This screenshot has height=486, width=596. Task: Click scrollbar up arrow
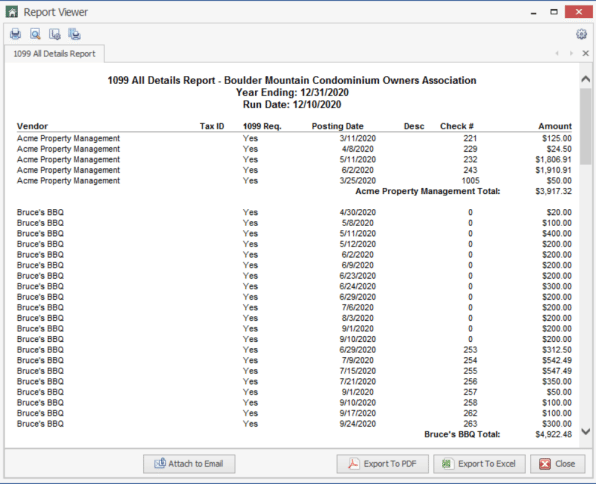pyautogui.click(x=586, y=79)
